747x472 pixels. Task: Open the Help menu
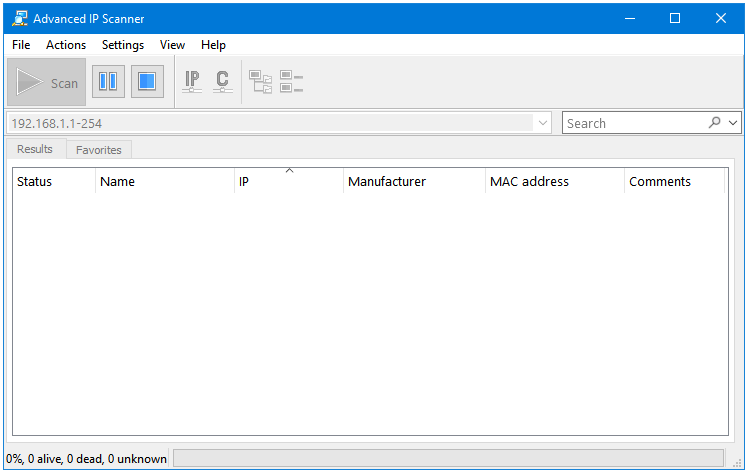tap(213, 45)
